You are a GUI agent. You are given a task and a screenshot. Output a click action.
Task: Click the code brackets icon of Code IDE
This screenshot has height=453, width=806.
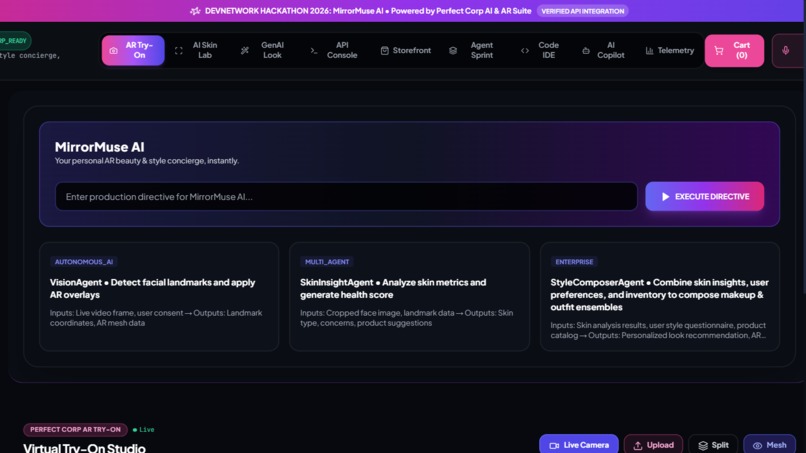[525, 50]
